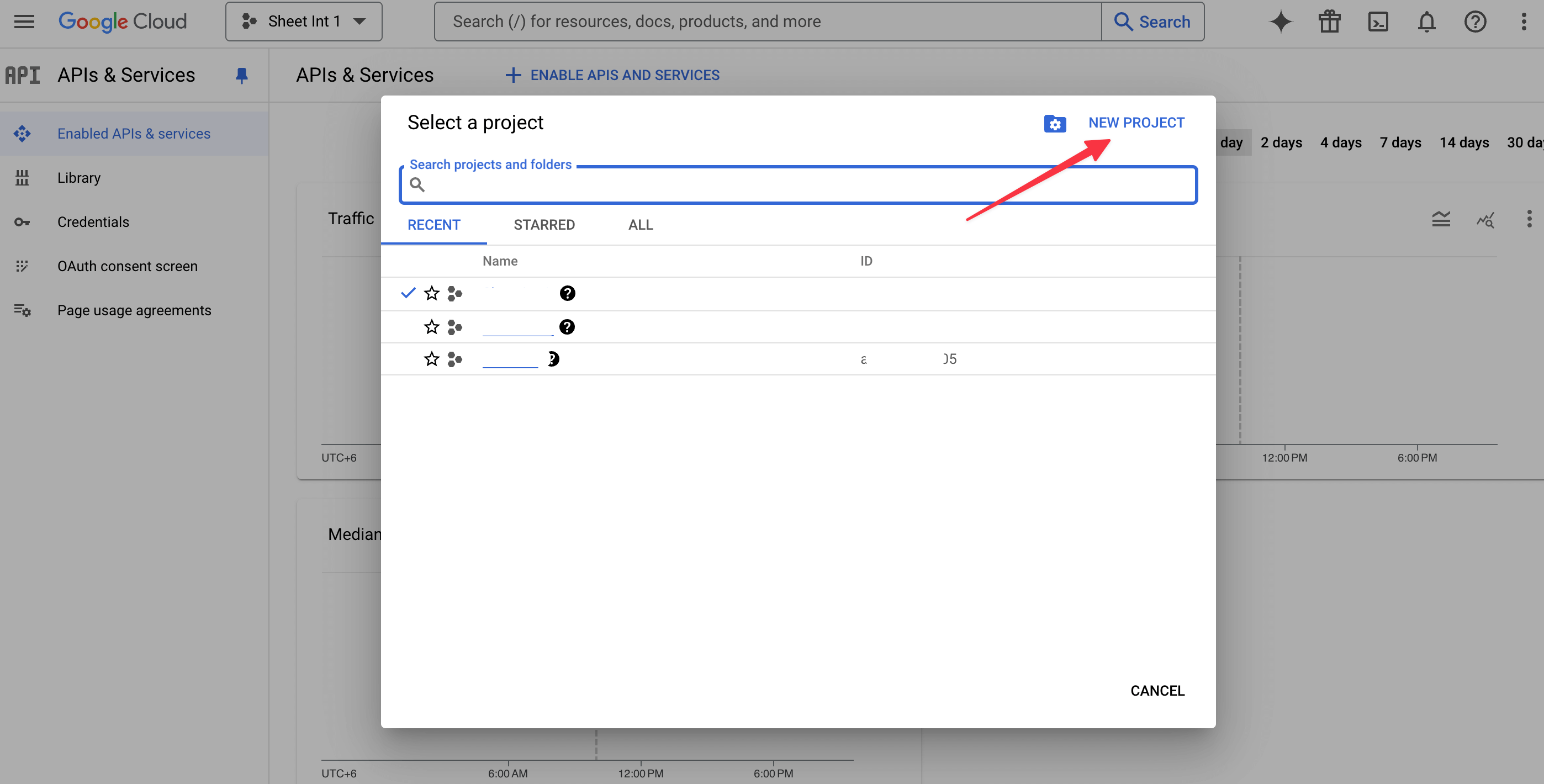
Task: Focus the Search projects and folders field
Action: (799, 184)
